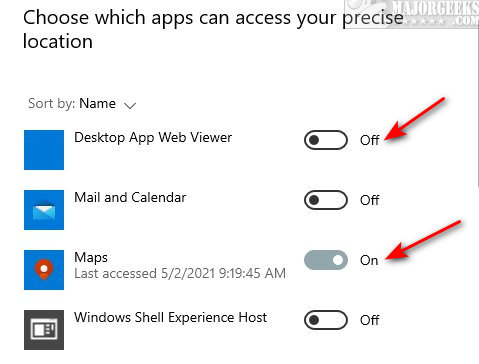
Task: Click the Mail and Calendar envelope icon
Action: [44, 210]
